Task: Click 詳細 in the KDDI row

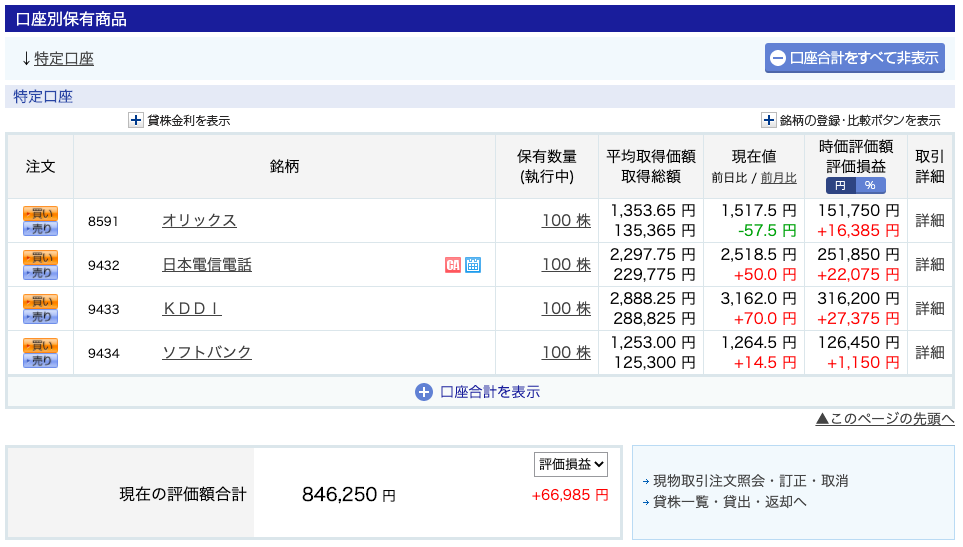Action: (930, 309)
